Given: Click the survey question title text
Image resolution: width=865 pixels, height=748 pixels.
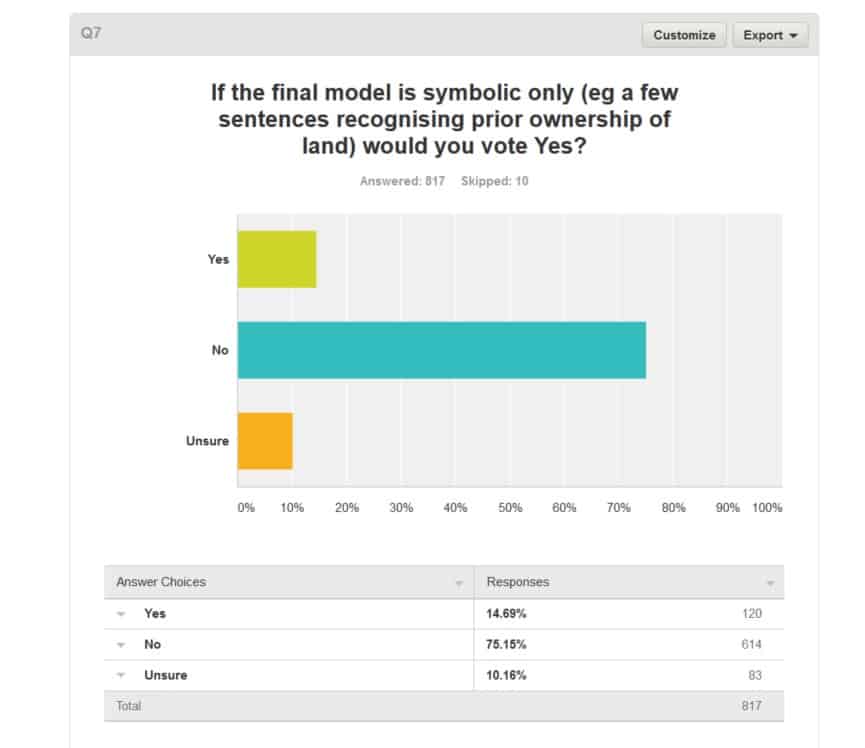Looking at the screenshot, I should tap(444, 119).
